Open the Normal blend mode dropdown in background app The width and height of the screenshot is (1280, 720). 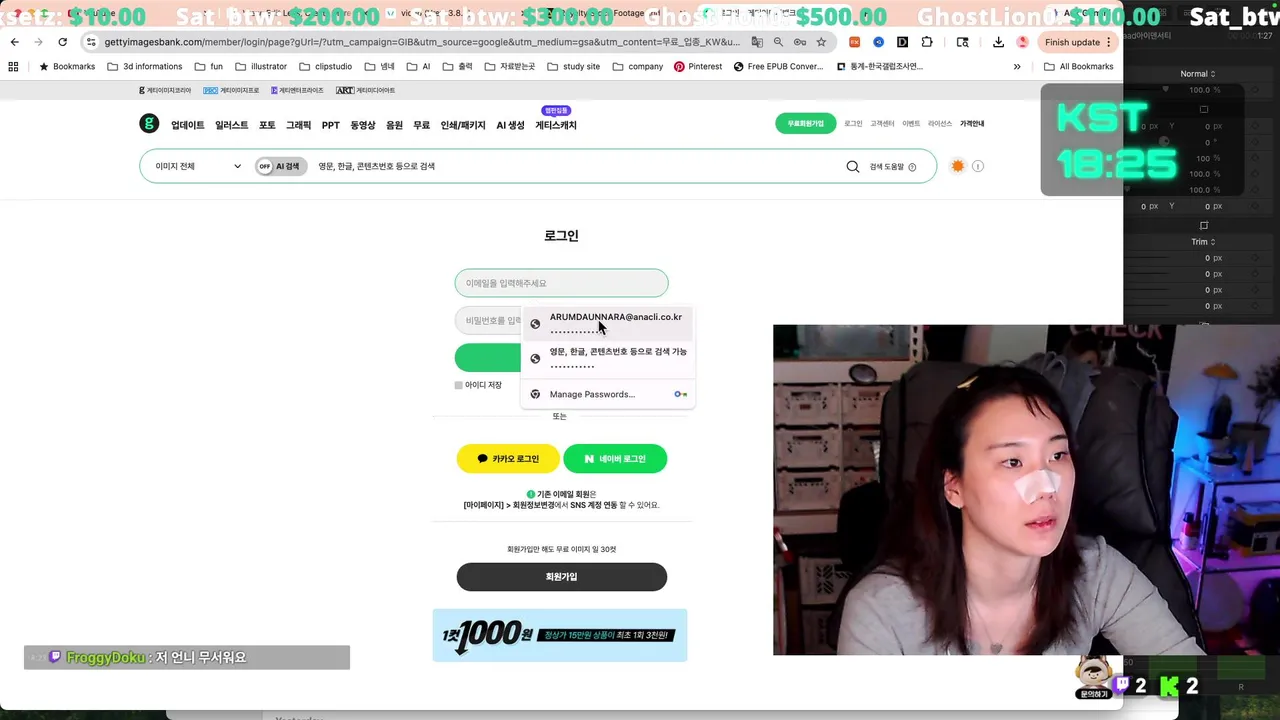1198,74
